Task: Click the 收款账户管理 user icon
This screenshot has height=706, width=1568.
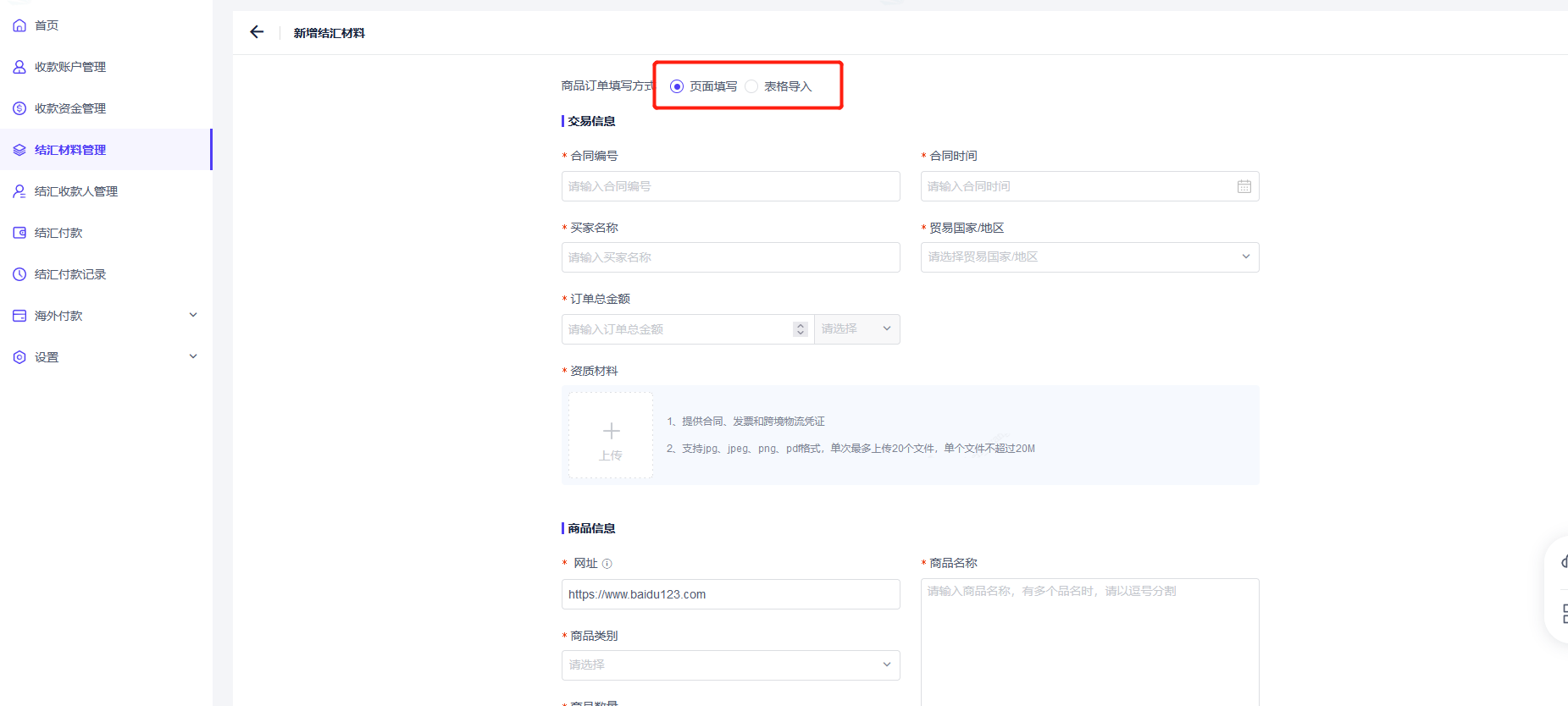Action: (19, 67)
